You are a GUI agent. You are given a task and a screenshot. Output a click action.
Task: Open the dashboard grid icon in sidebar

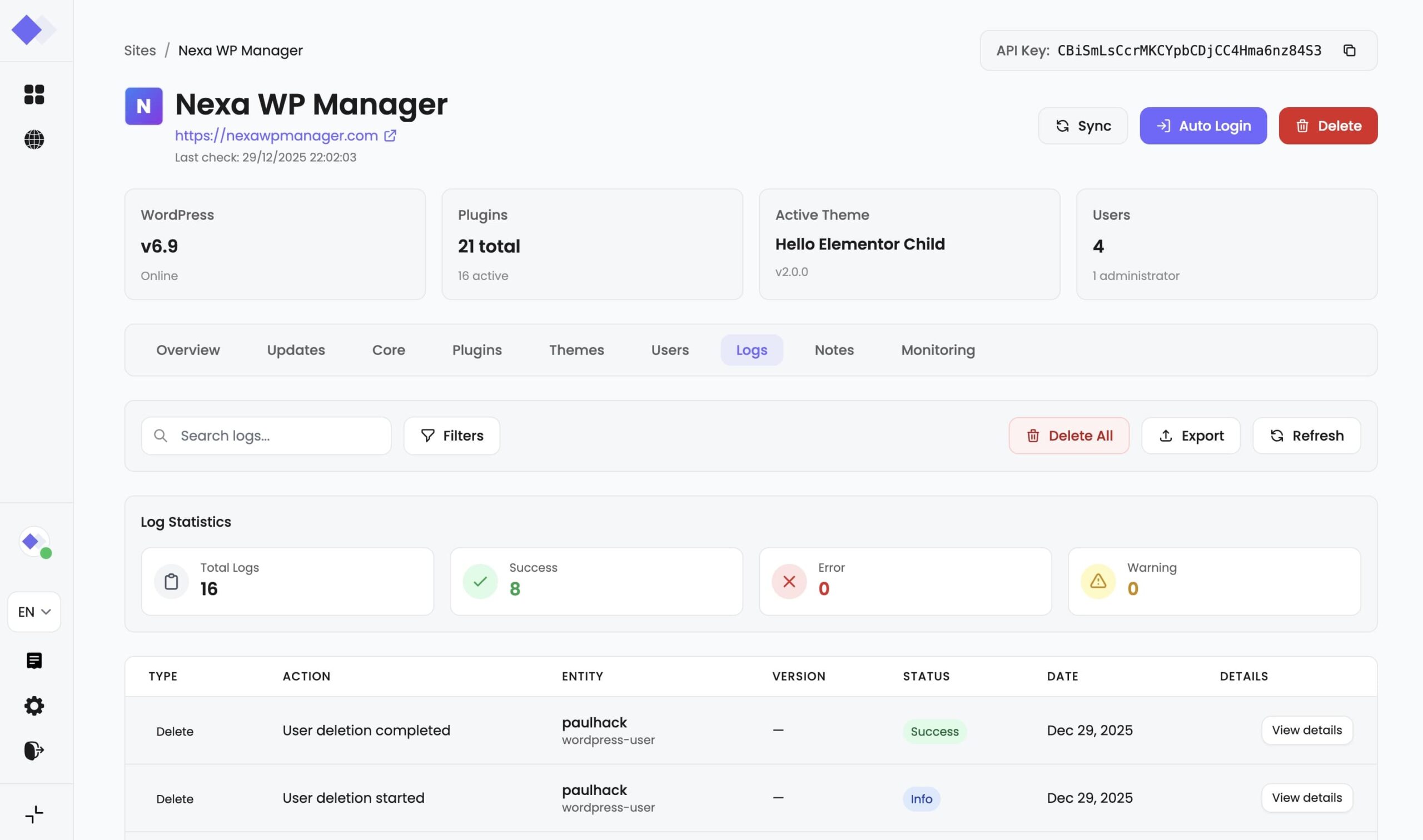[x=34, y=94]
